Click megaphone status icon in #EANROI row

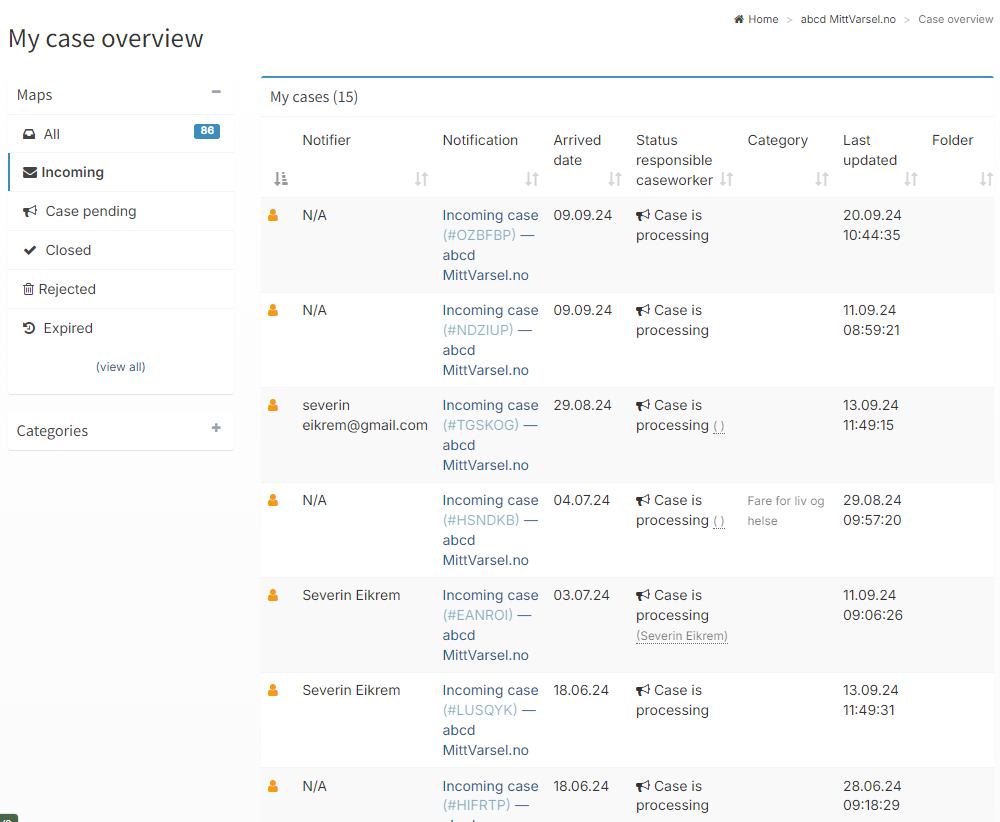coord(643,596)
